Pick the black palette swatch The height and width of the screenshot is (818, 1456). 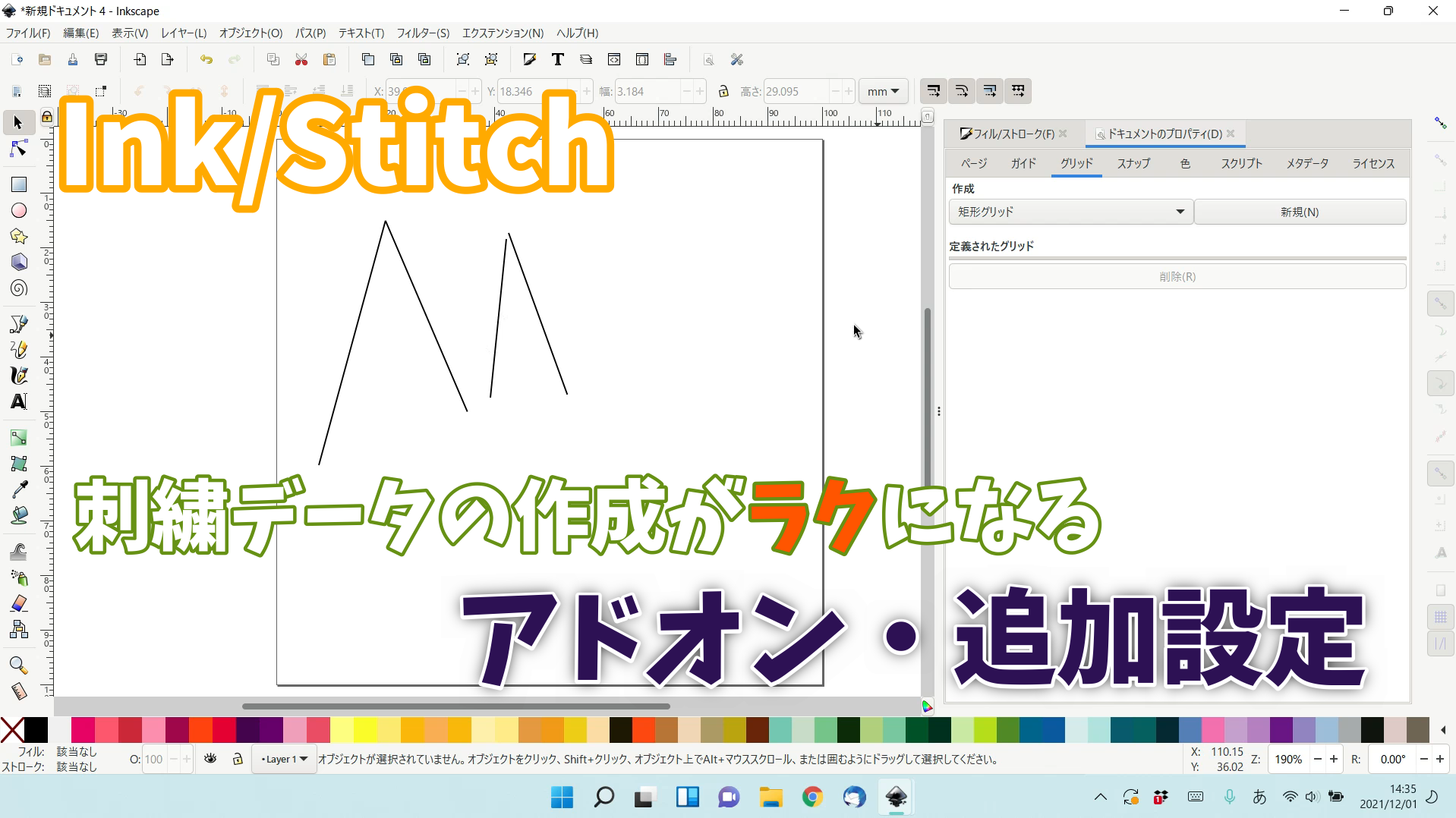coord(36,730)
